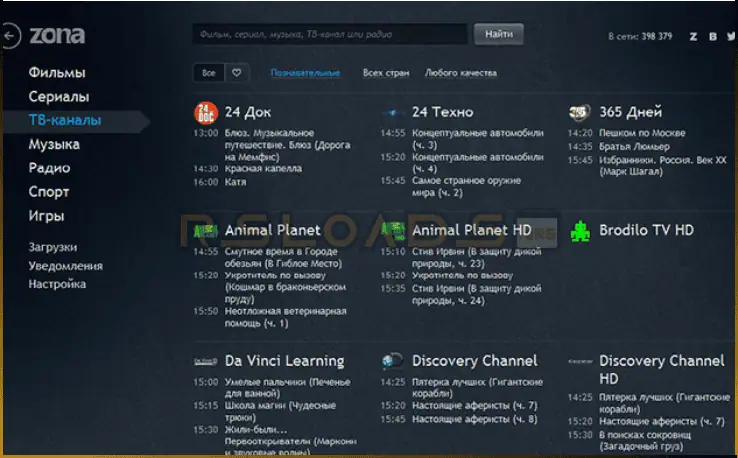Expand the 'Познавательные' genre dropdown
The image size is (738, 458).
(x=305, y=73)
